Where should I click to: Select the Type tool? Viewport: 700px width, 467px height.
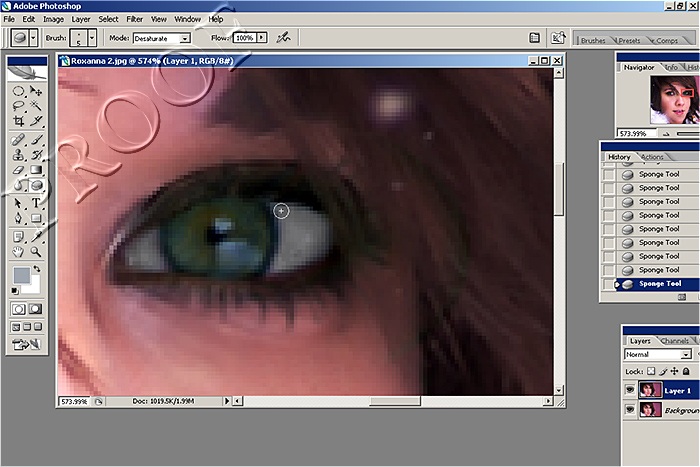pos(36,204)
